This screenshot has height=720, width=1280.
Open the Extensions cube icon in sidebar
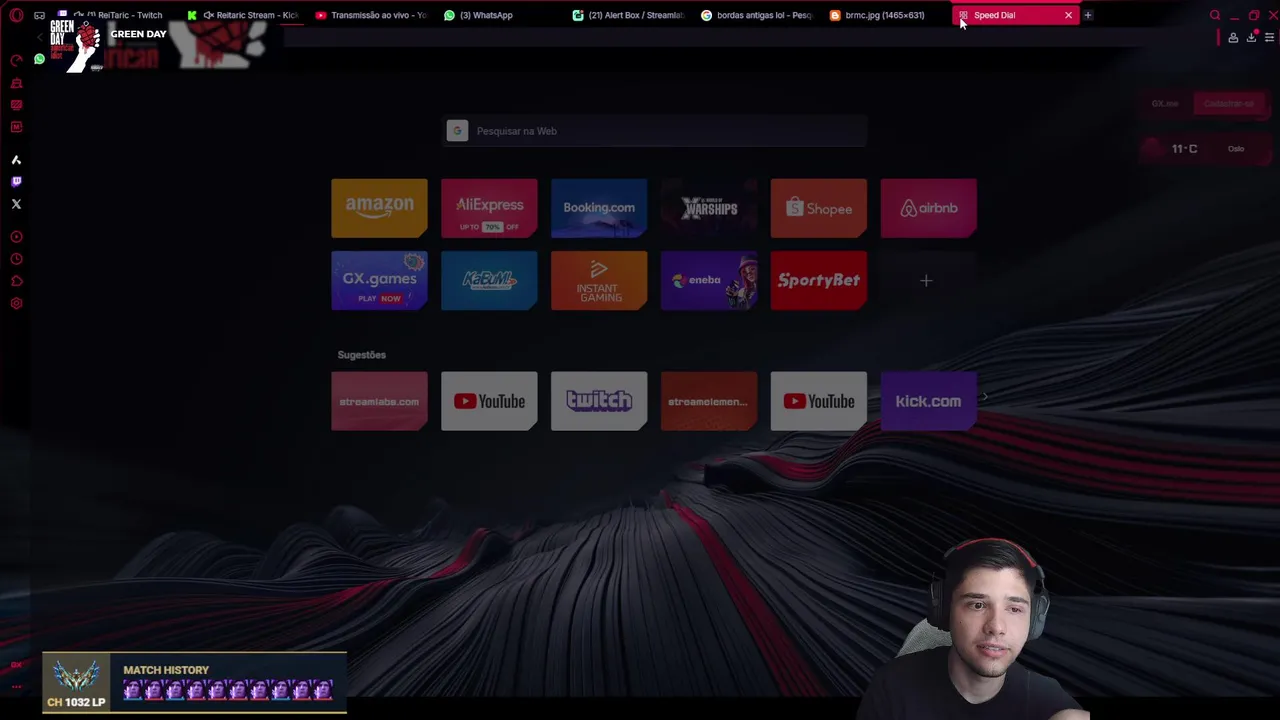(16, 281)
